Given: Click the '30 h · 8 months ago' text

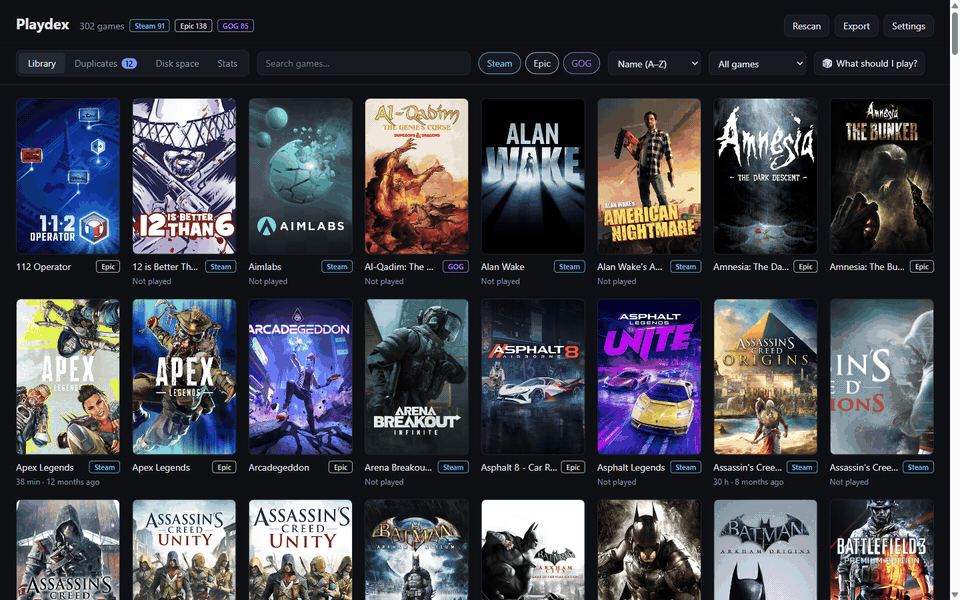Looking at the screenshot, I should (x=748, y=482).
